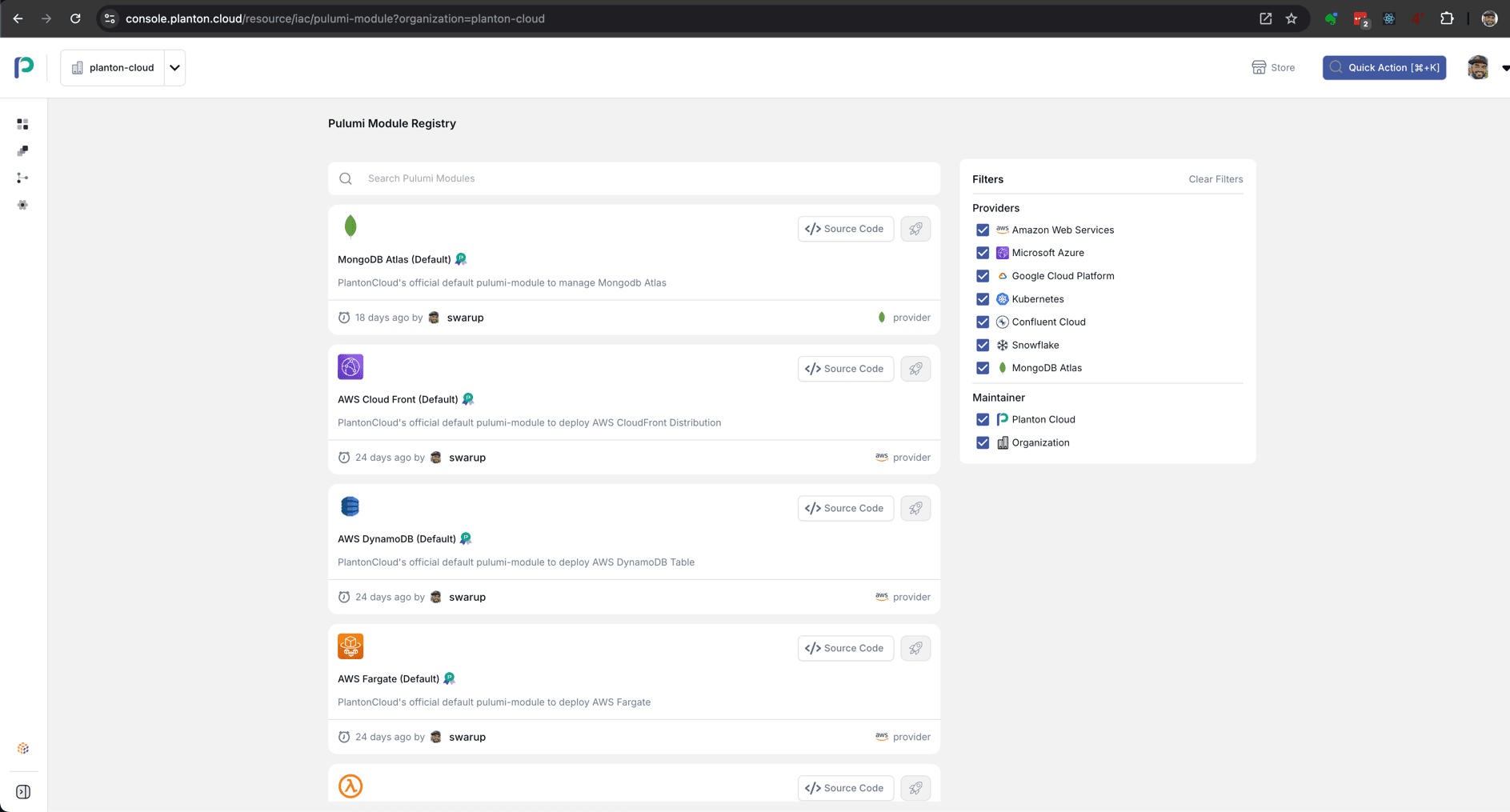Uncheck the Microsoft Azure provider filter
The height and width of the screenshot is (812, 1510).
pos(983,253)
